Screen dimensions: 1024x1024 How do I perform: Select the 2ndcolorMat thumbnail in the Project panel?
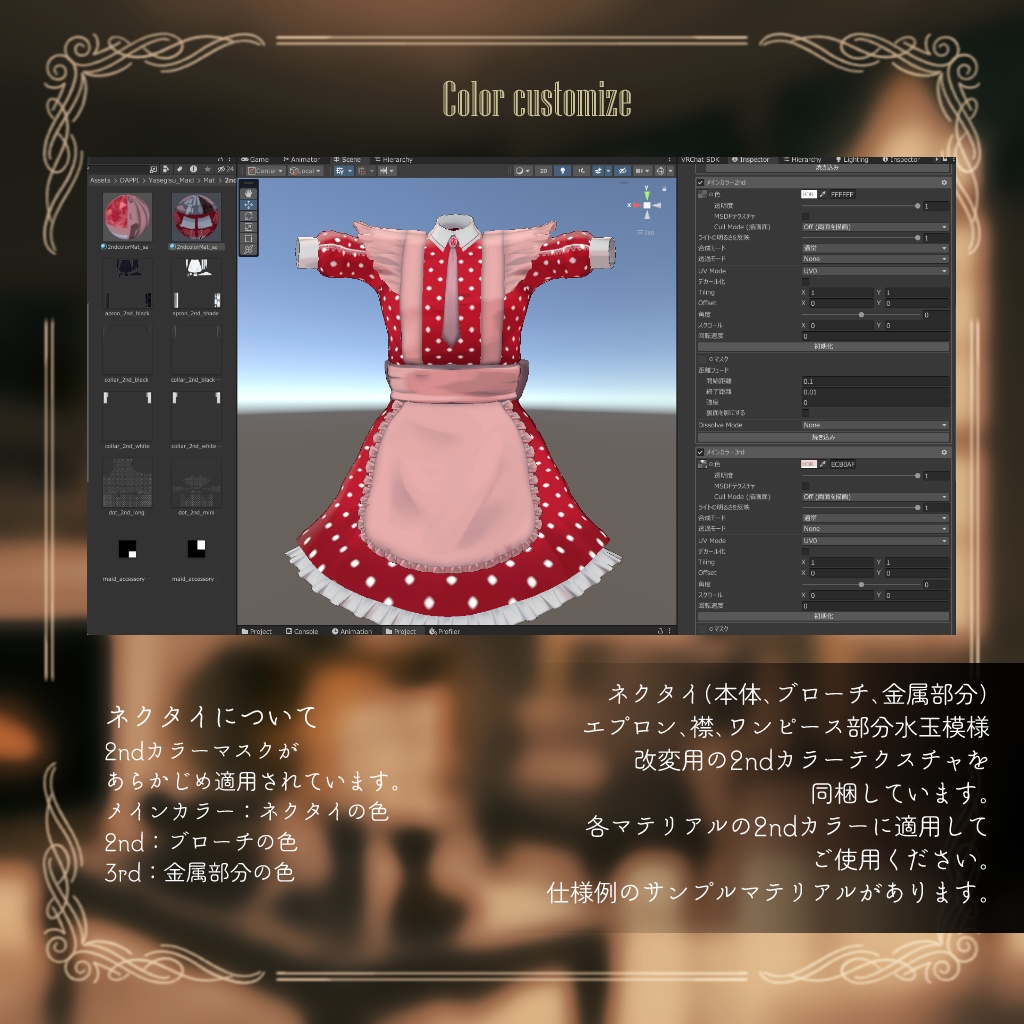[x=125, y=215]
